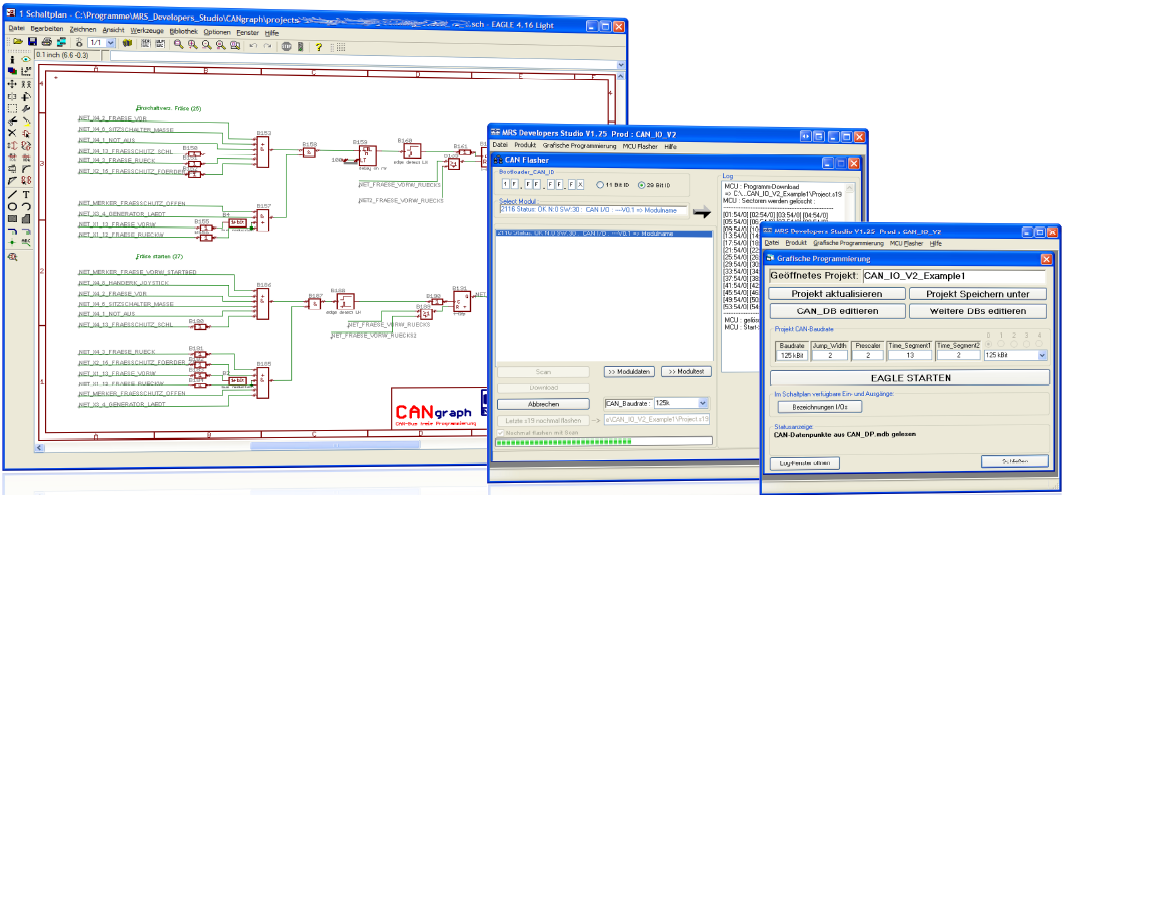Open MCU Flasher menu in CAN Flasher window

(640, 146)
